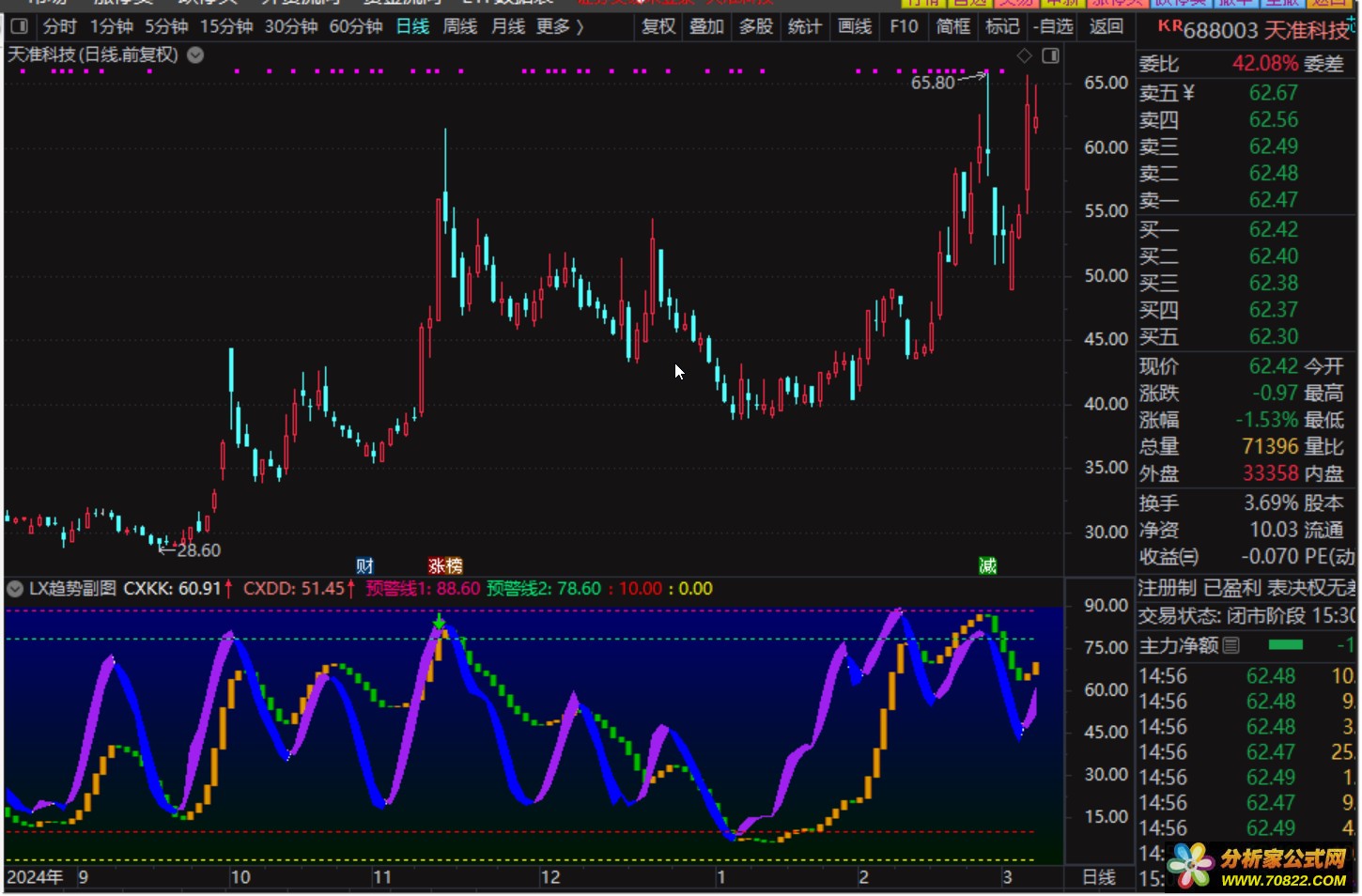The width and height of the screenshot is (1362, 896).
Task: Remove stock with the -自选 button
Action: 1053,26
